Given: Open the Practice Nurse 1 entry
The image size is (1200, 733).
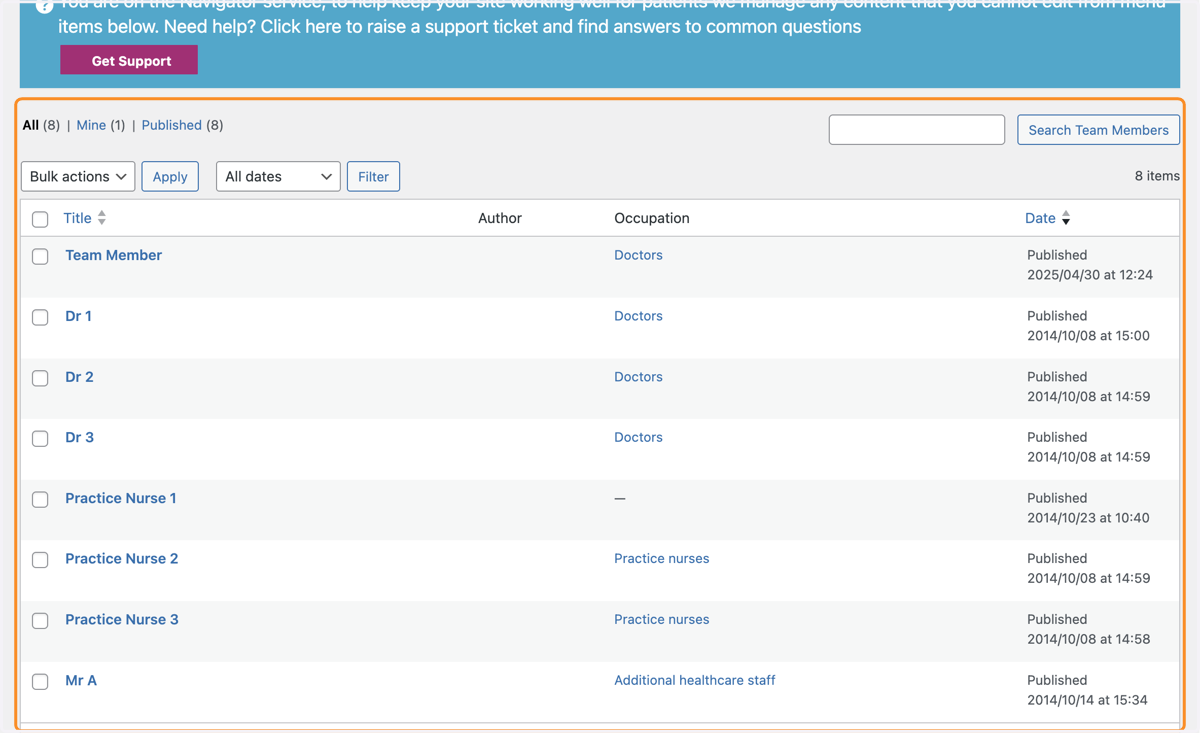Looking at the screenshot, I should tap(121, 498).
